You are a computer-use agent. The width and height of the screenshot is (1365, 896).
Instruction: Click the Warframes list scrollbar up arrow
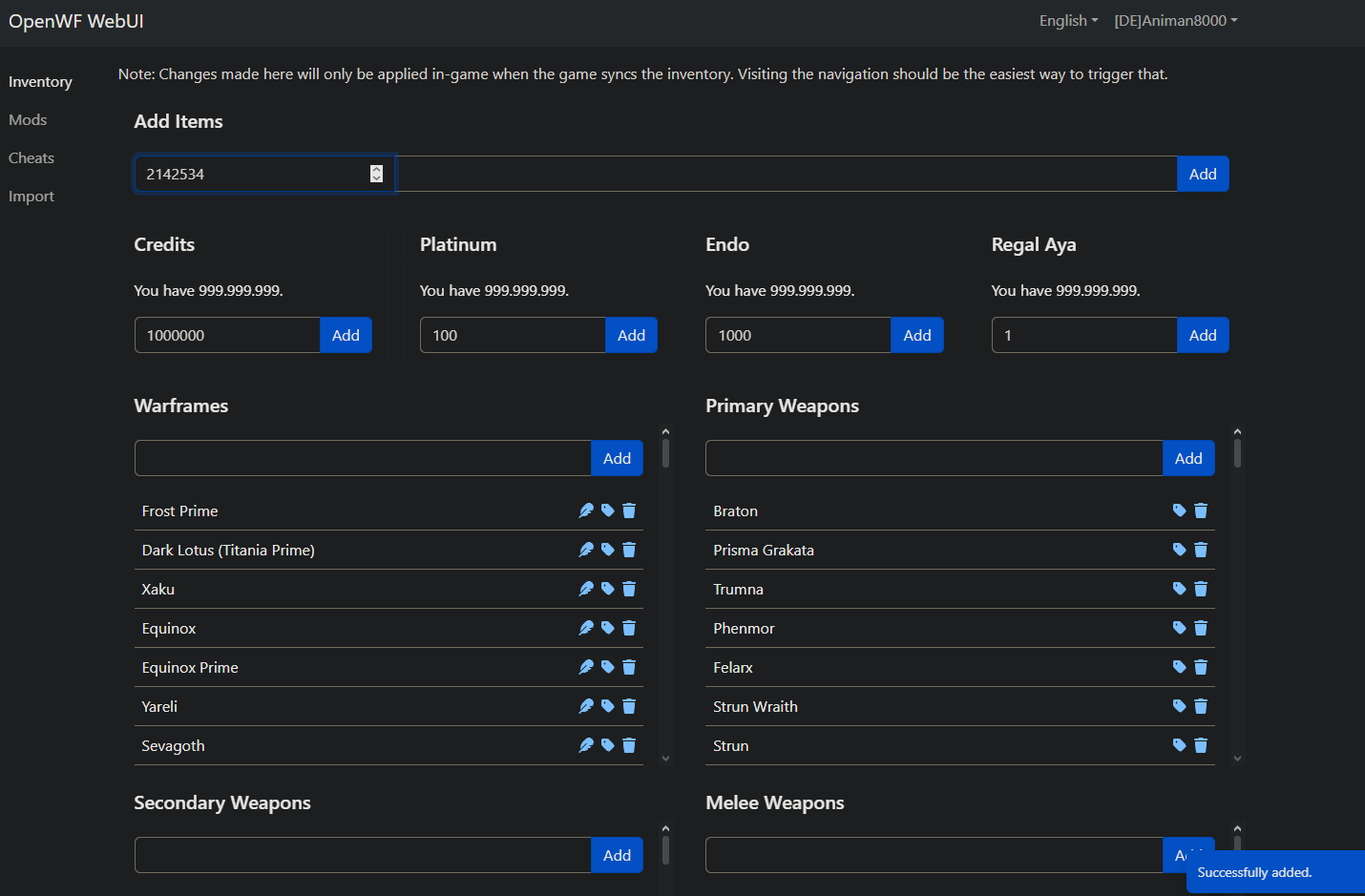point(665,431)
